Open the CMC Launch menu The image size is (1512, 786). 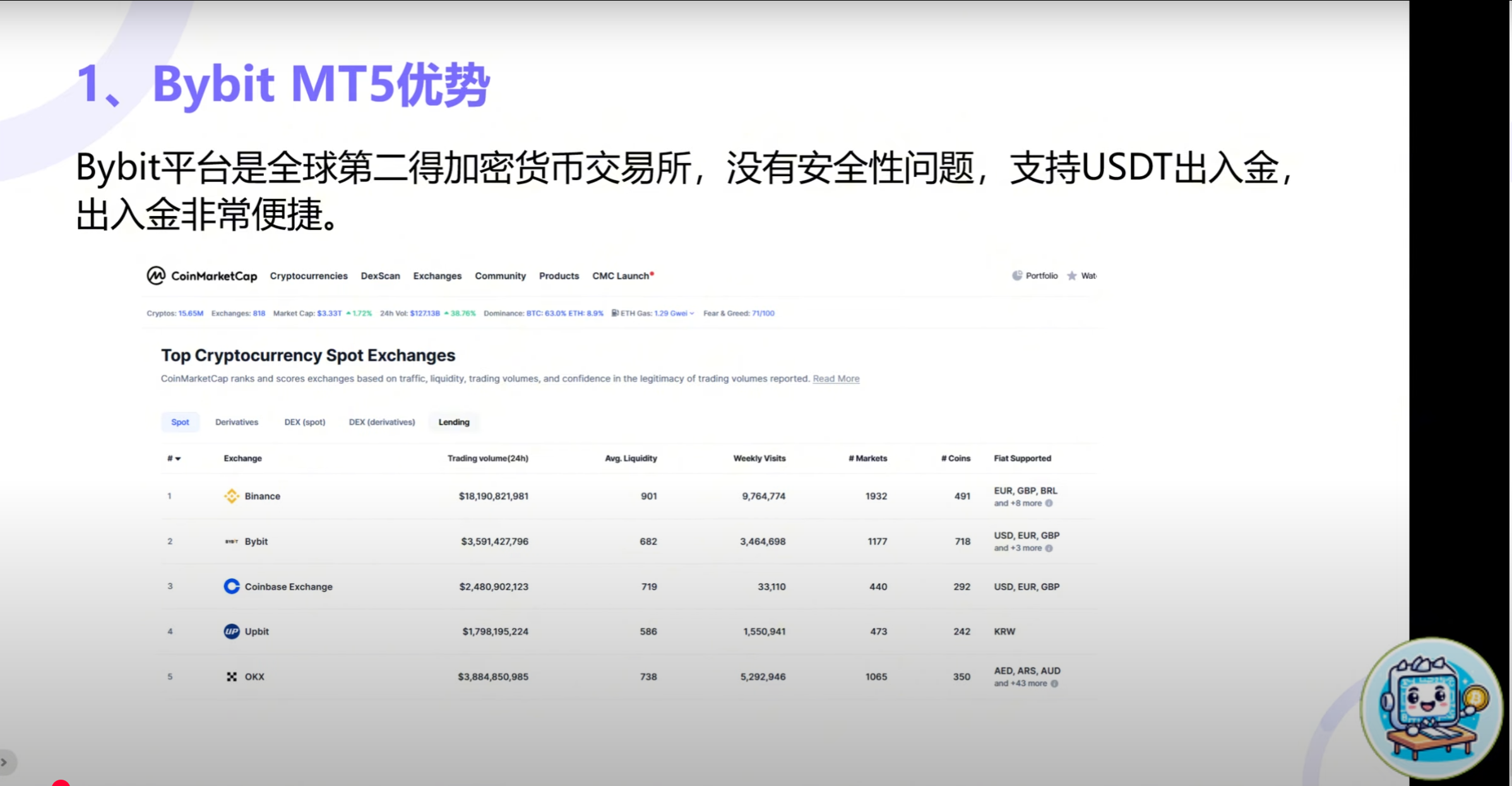tap(622, 276)
